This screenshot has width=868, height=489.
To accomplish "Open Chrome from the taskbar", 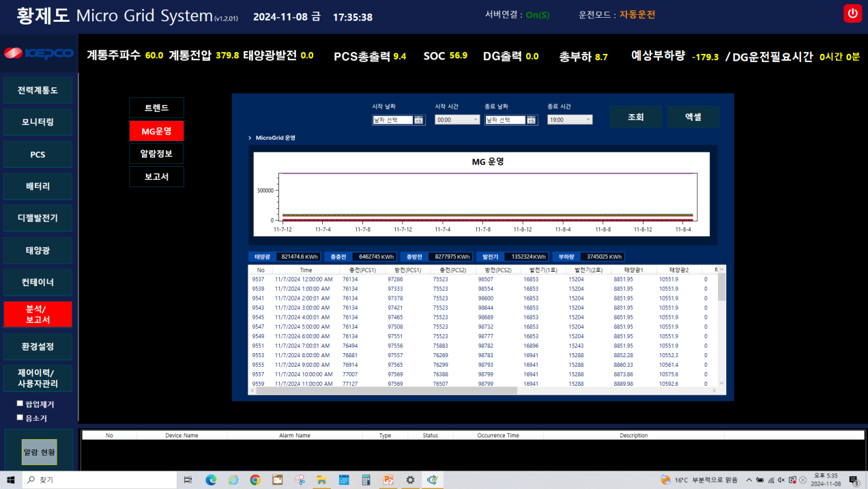I will point(255,480).
